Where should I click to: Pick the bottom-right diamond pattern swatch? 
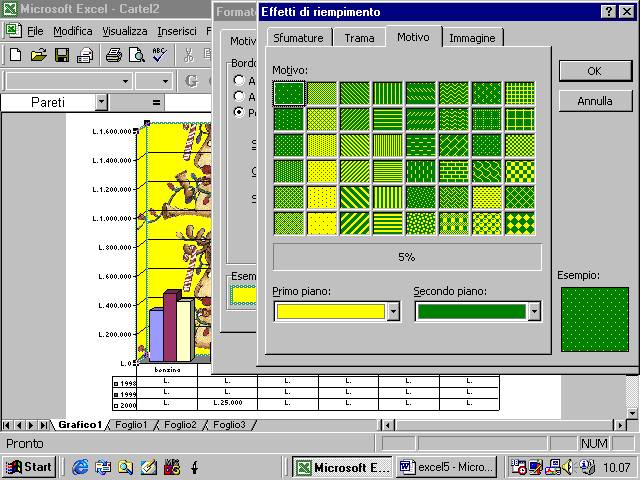coord(519,222)
